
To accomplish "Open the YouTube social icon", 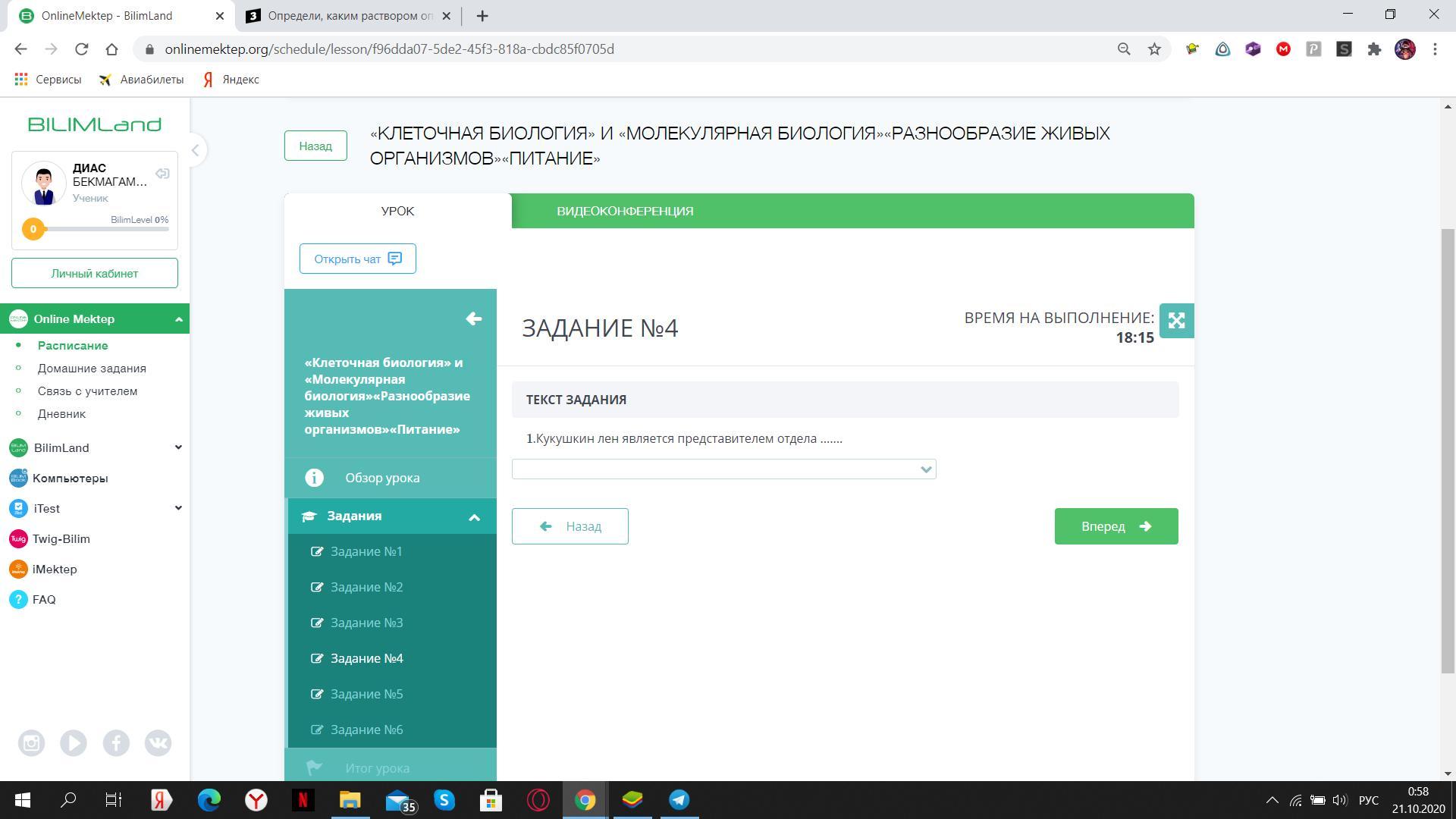I will [74, 743].
